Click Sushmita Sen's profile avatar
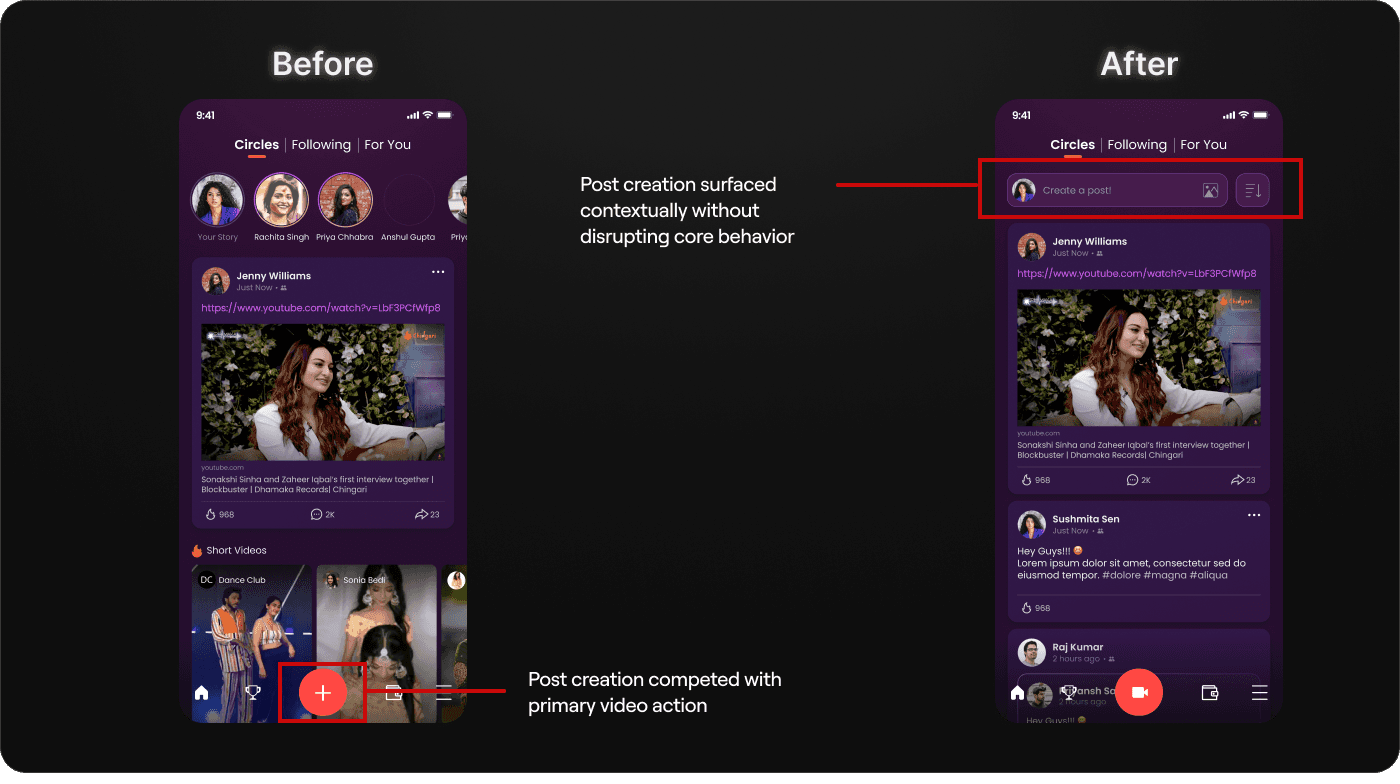This screenshot has height=784, width=1400. pos(1031,524)
